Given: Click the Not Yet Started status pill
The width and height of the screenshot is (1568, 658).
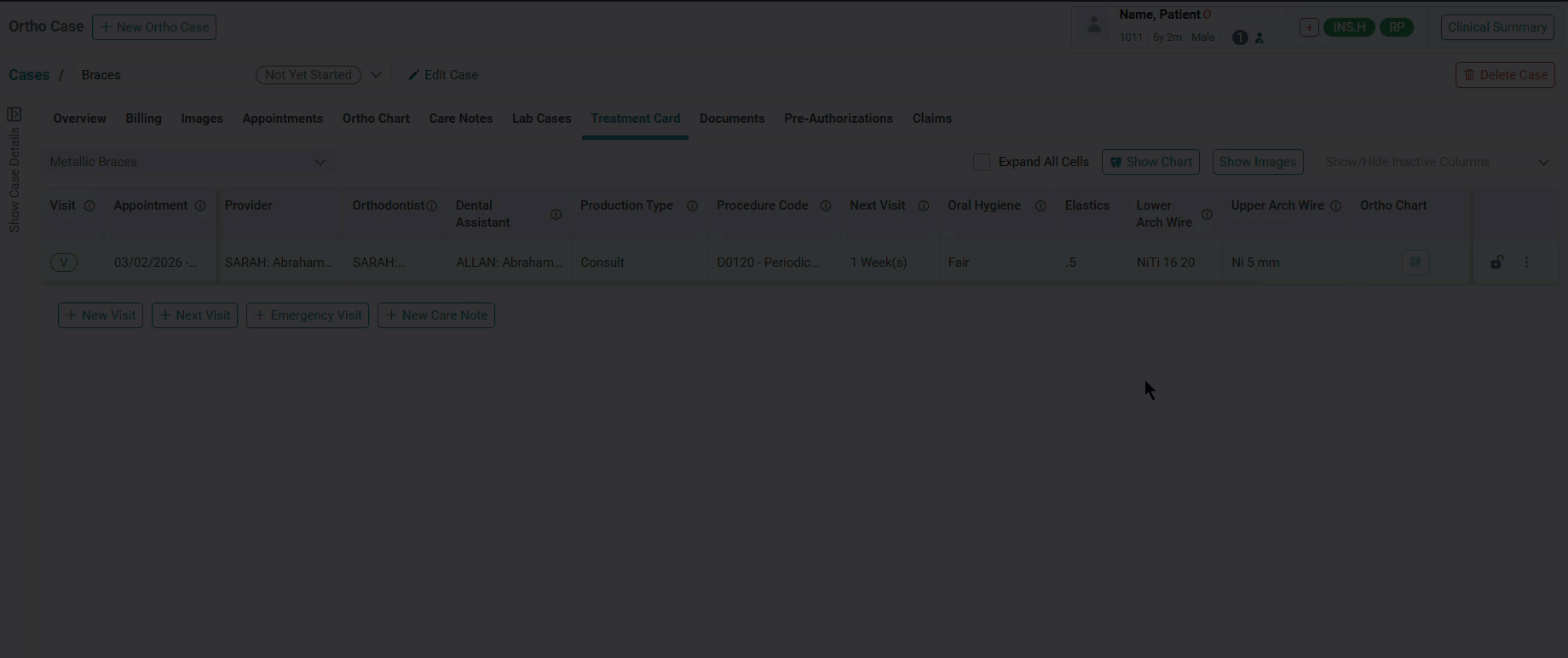Looking at the screenshot, I should pyautogui.click(x=308, y=75).
